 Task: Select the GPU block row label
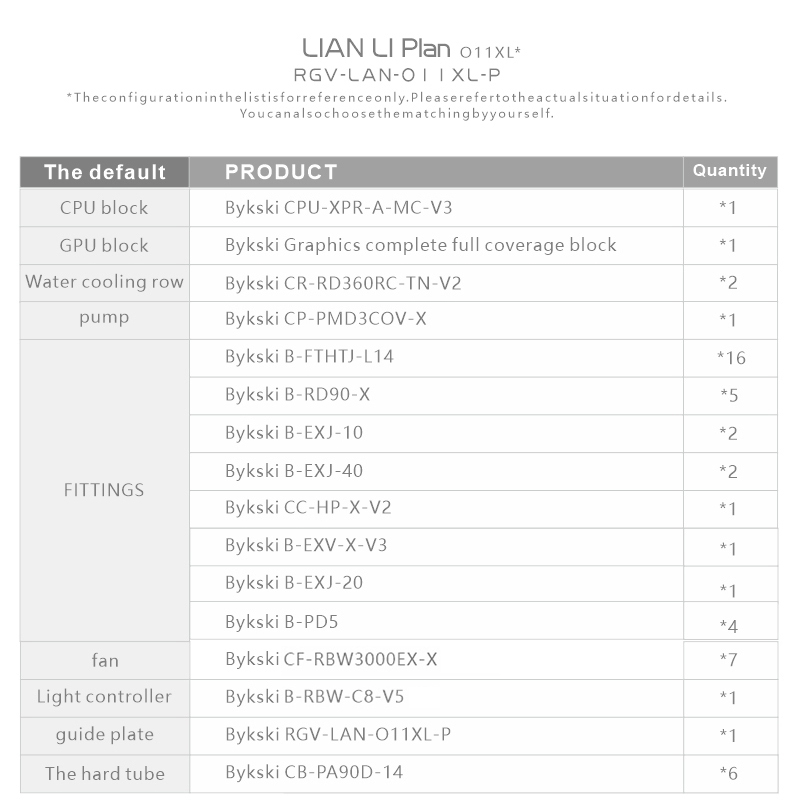point(104,246)
